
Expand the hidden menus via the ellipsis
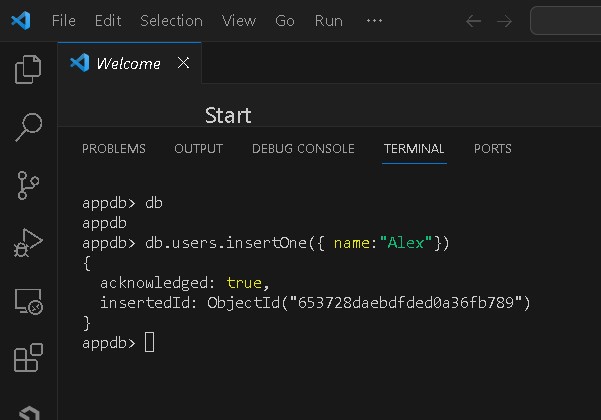(375, 21)
